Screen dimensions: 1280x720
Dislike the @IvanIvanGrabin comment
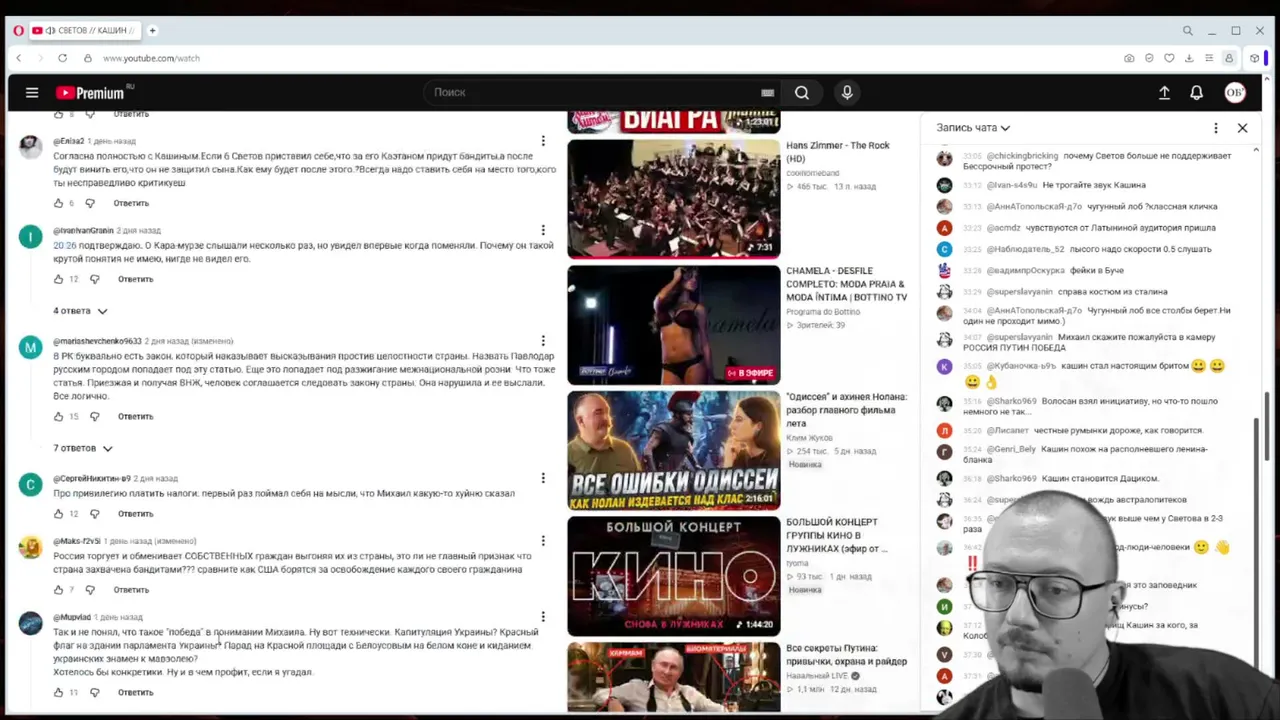[95, 279]
